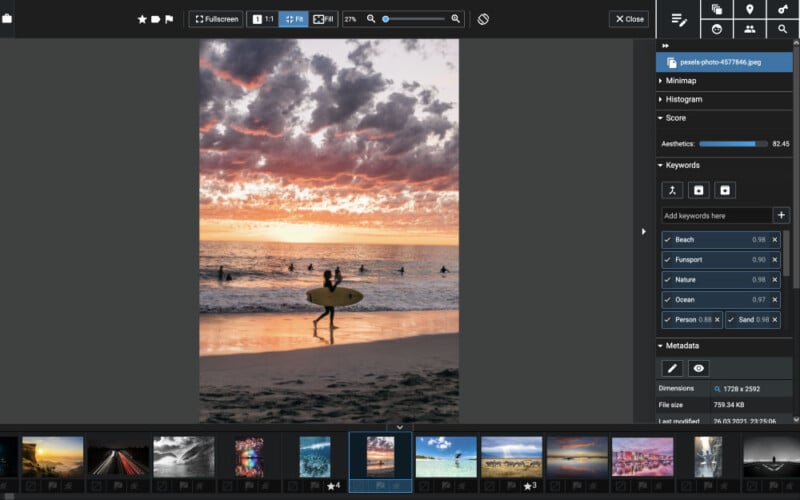Open the black and white wave thumbnail
The width and height of the screenshot is (800, 500).
[184, 457]
